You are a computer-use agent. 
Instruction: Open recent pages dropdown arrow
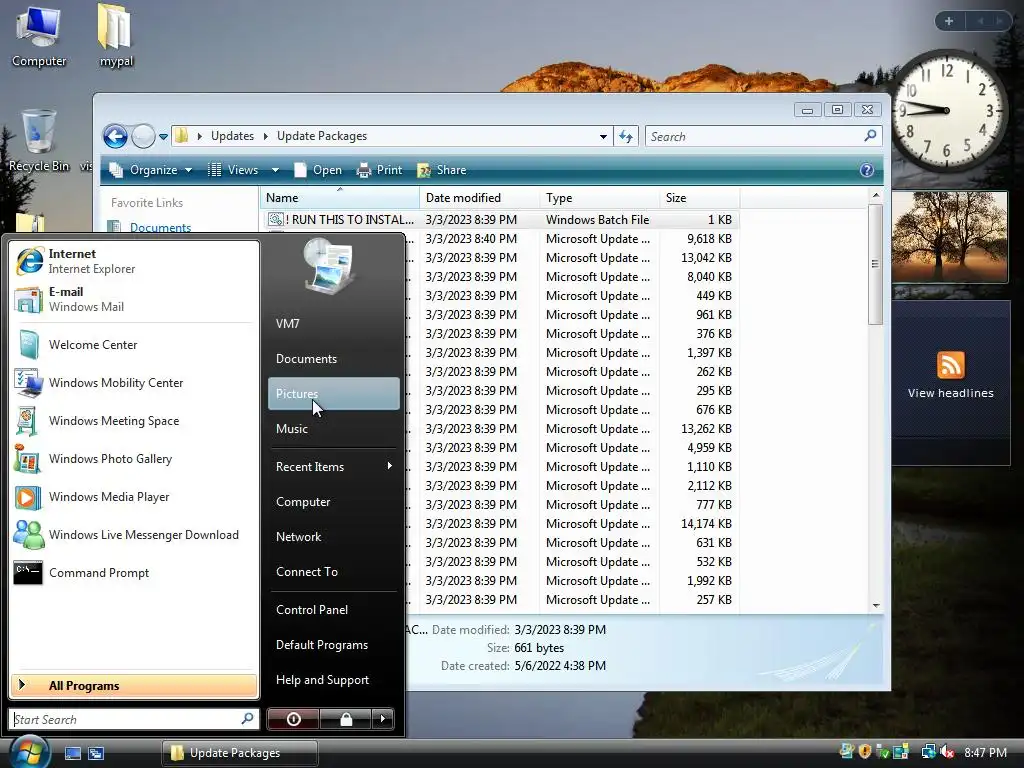[x=163, y=136]
